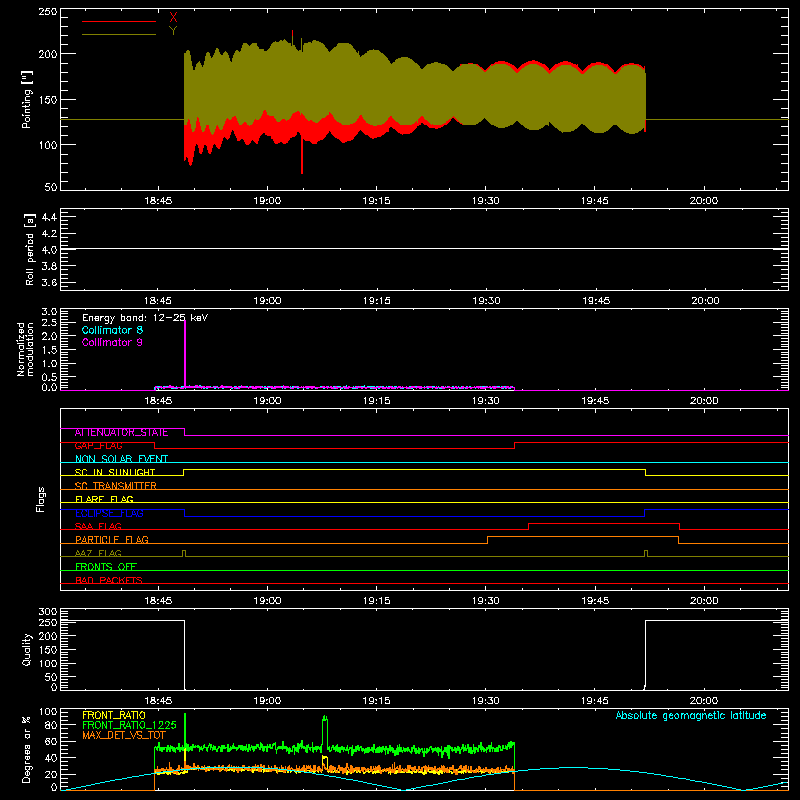Click the olive Y legend label
This screenshot has height=800, width=800.
tap(173, 31)
